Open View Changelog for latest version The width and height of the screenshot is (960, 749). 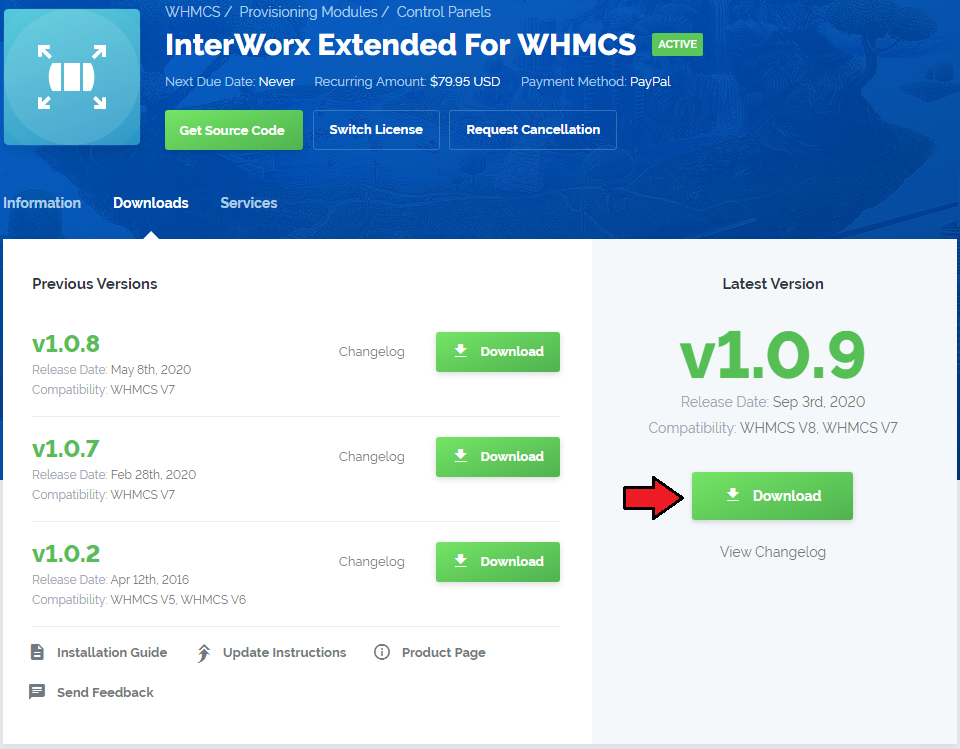[773, 552]
